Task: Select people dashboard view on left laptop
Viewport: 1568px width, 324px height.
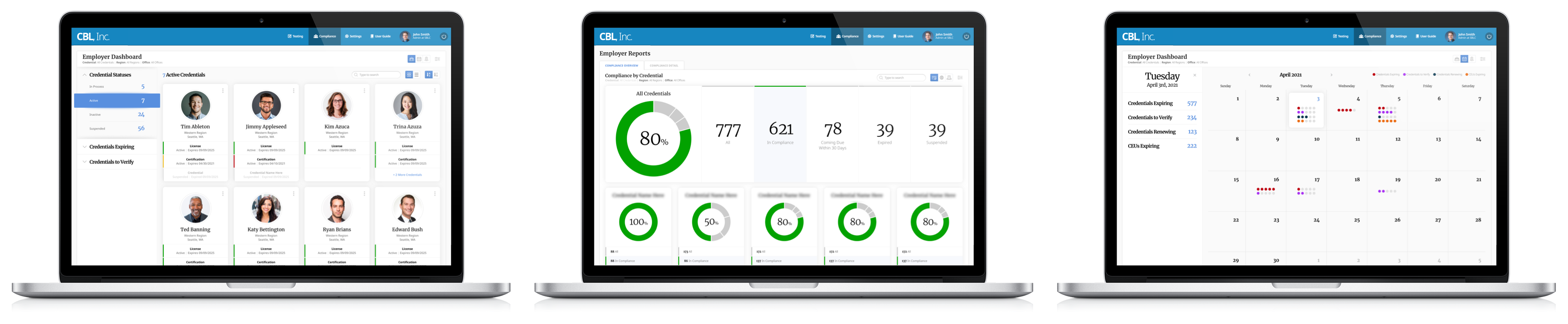Action: 426,59
